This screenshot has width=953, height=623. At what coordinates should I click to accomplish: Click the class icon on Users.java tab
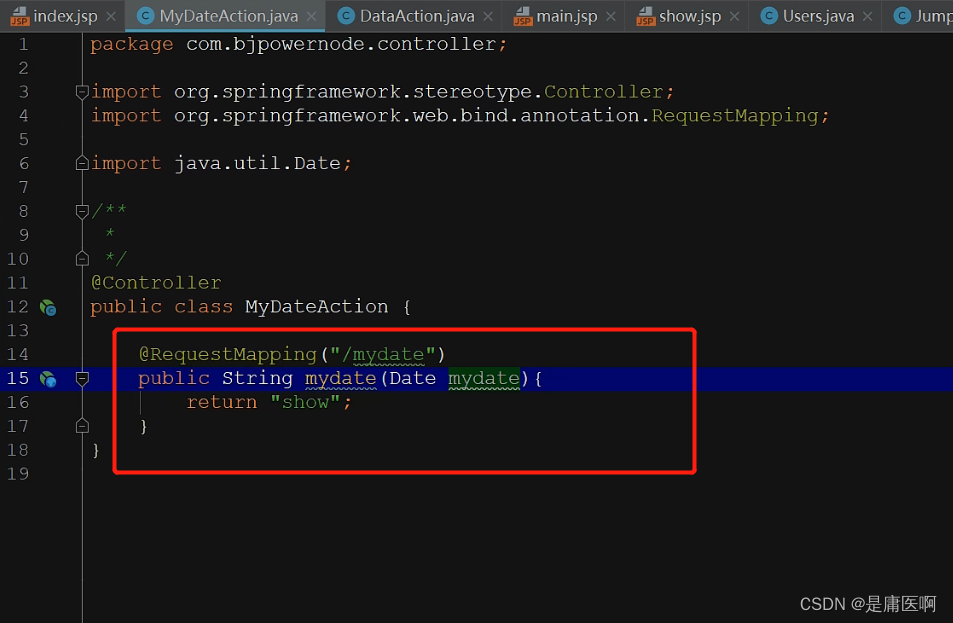769,16
